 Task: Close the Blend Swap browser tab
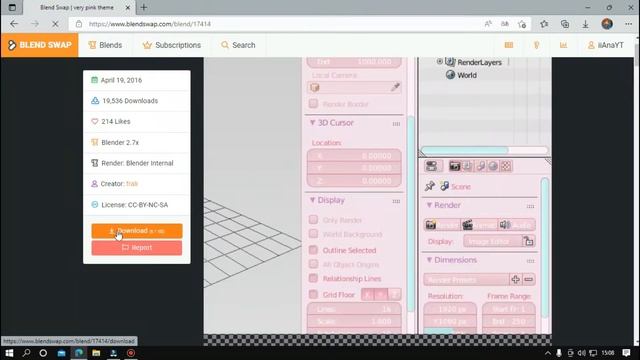coord(128,7)
